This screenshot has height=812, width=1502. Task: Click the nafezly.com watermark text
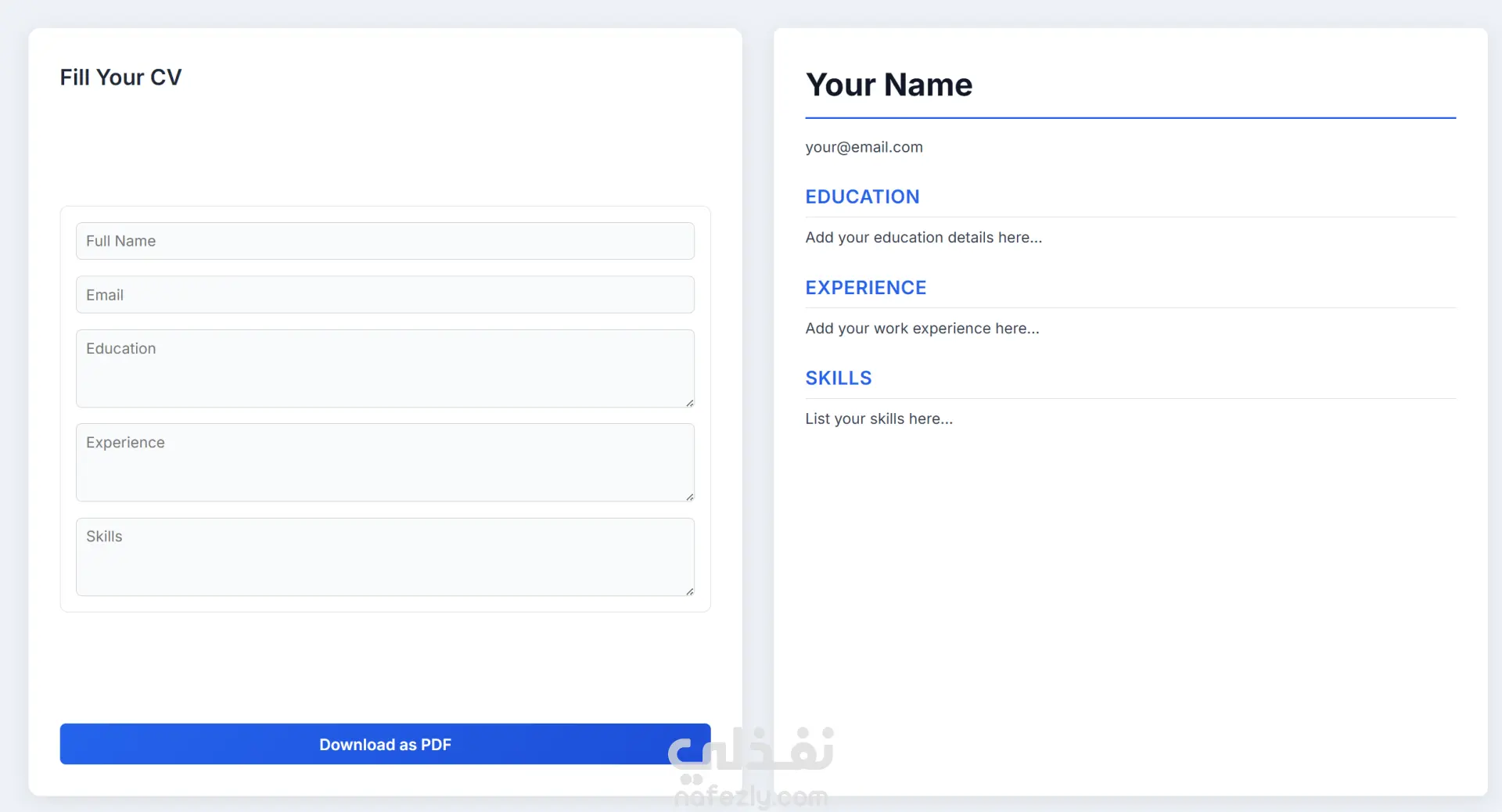coord(751,797)
